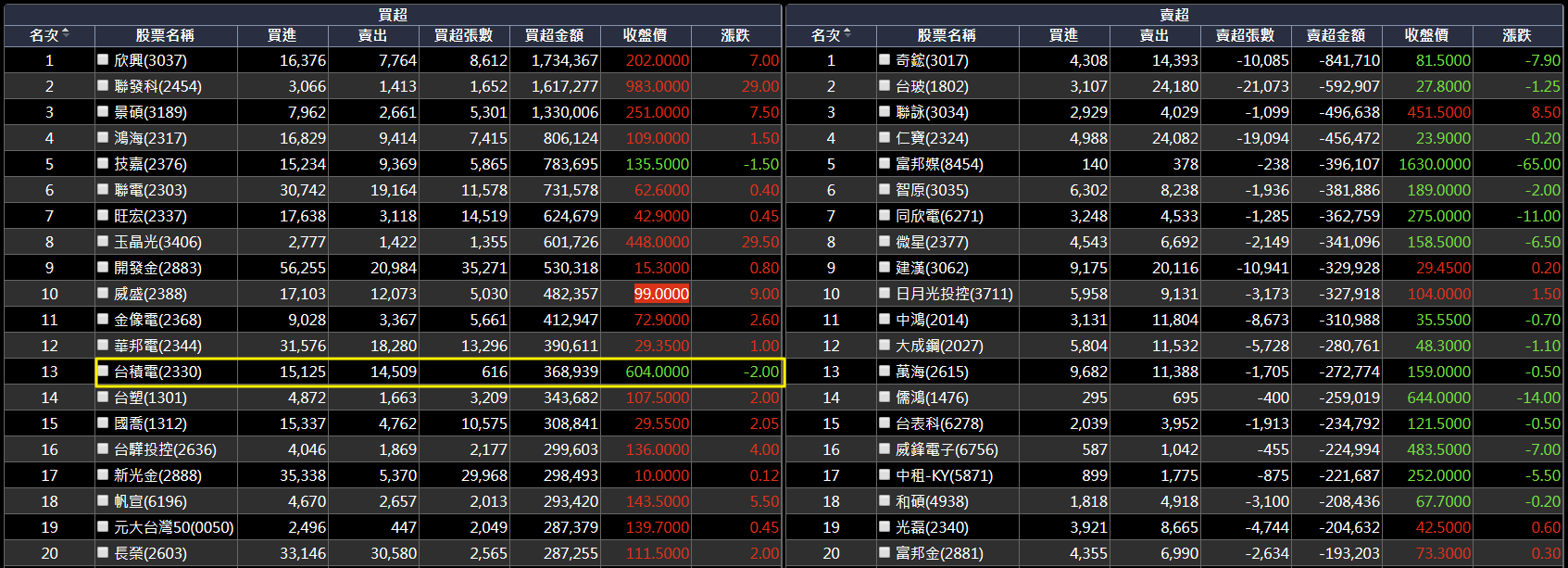Check the box next to 萬海(2615)
Image resolution: width=1568 pixels, height=568 pixels.
pos(884,371)
